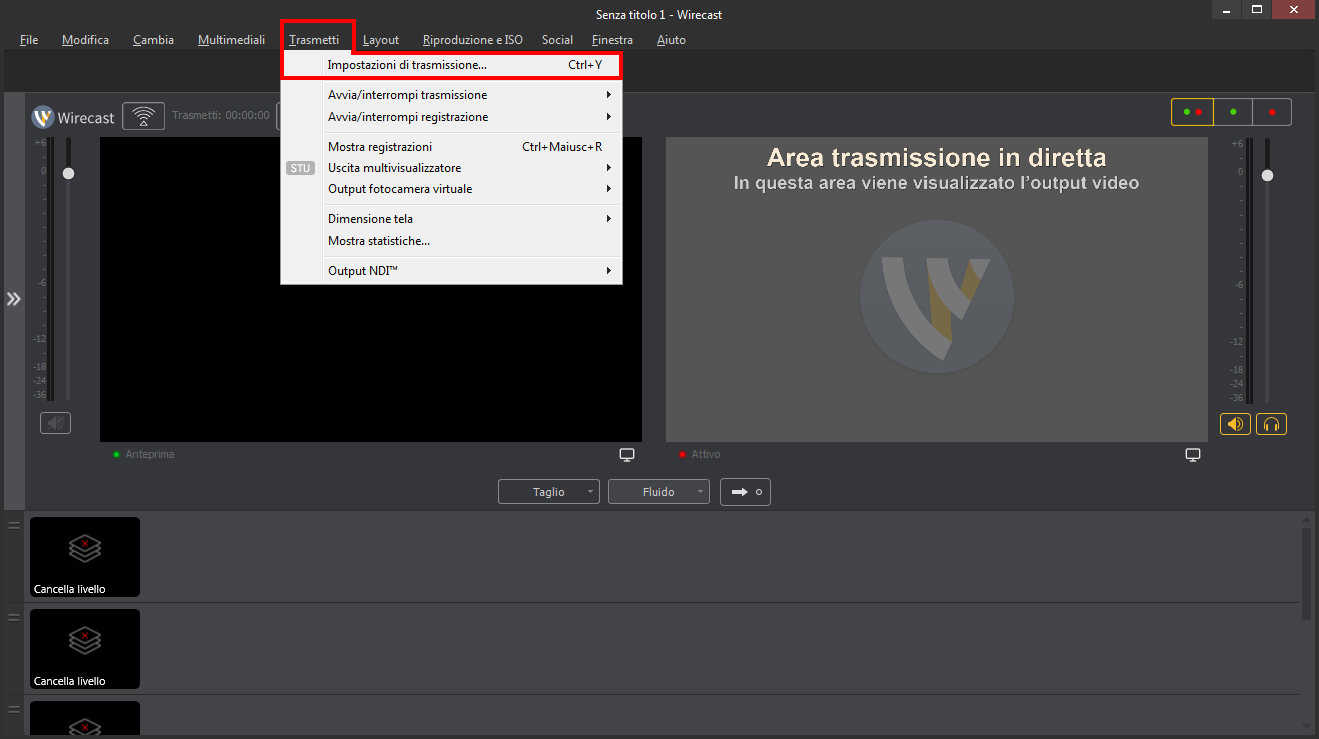
Task: Click the Attivo live label
Action: [706, 454]
